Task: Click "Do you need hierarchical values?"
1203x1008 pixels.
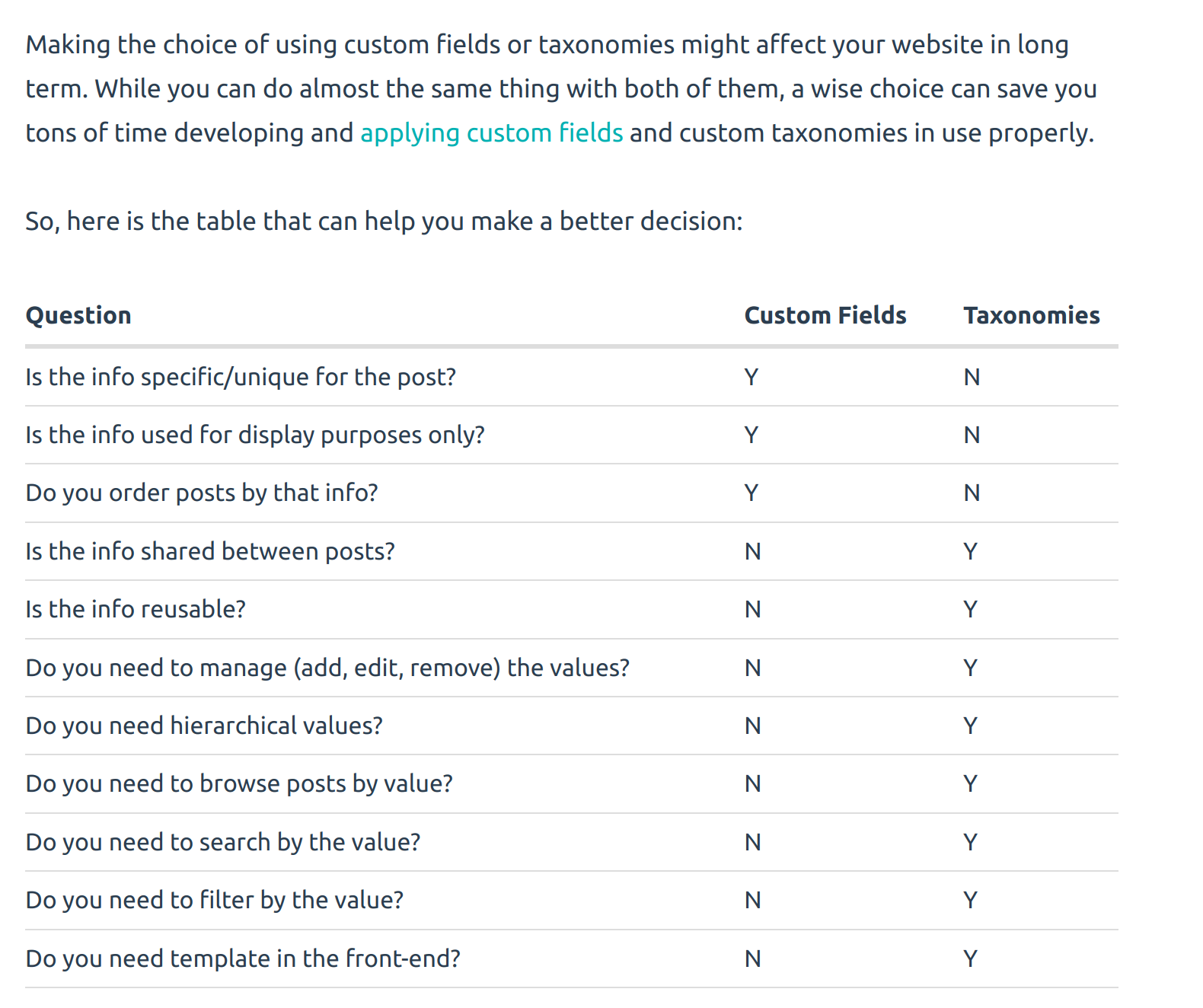Action: 204,726
